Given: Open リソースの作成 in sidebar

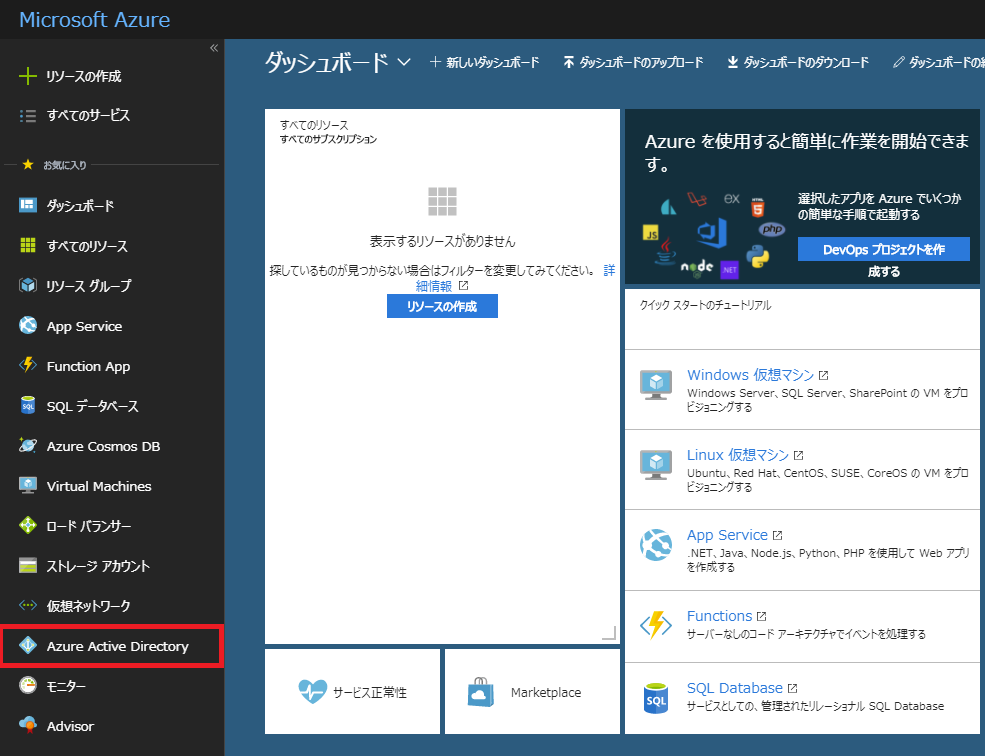Looking at the screenshot, I should [84, 76].
